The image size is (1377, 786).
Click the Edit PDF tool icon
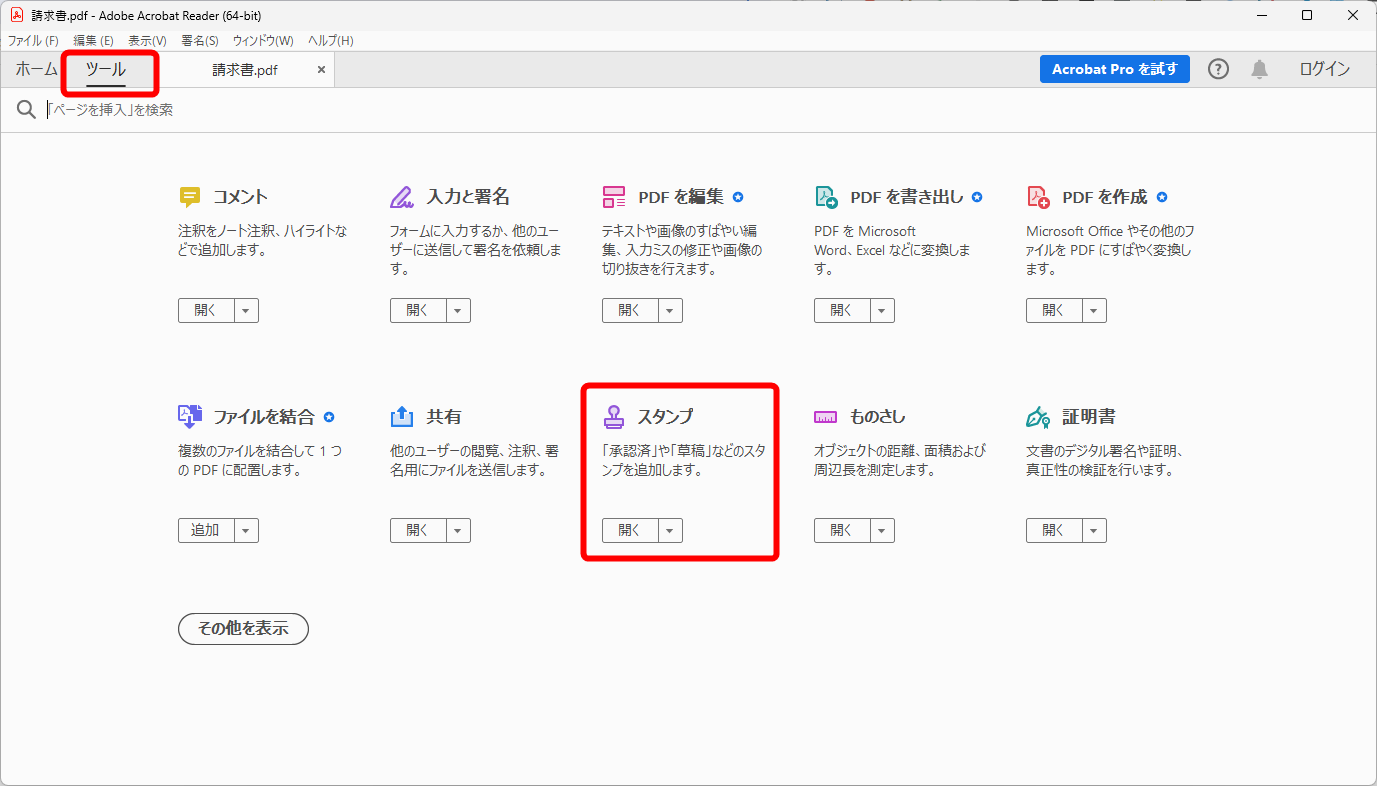[x=614, y=197]
